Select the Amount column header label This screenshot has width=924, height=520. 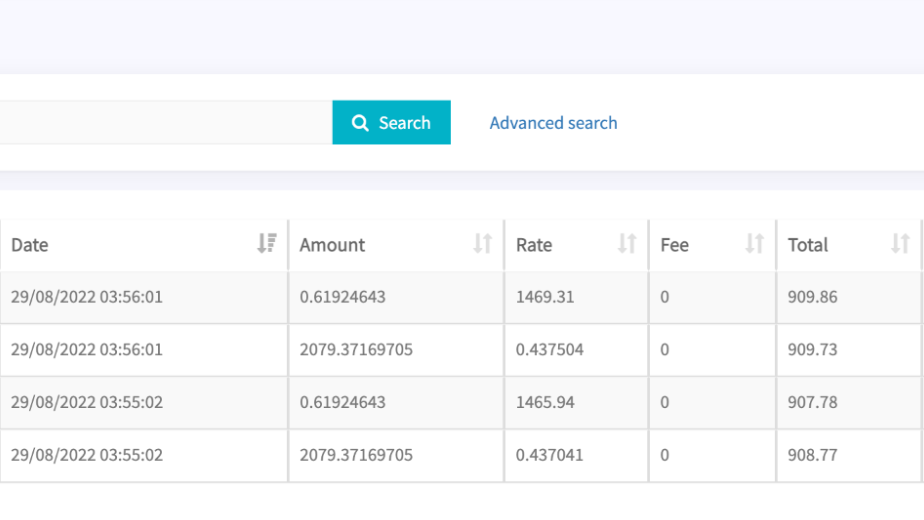coord(332,245)
